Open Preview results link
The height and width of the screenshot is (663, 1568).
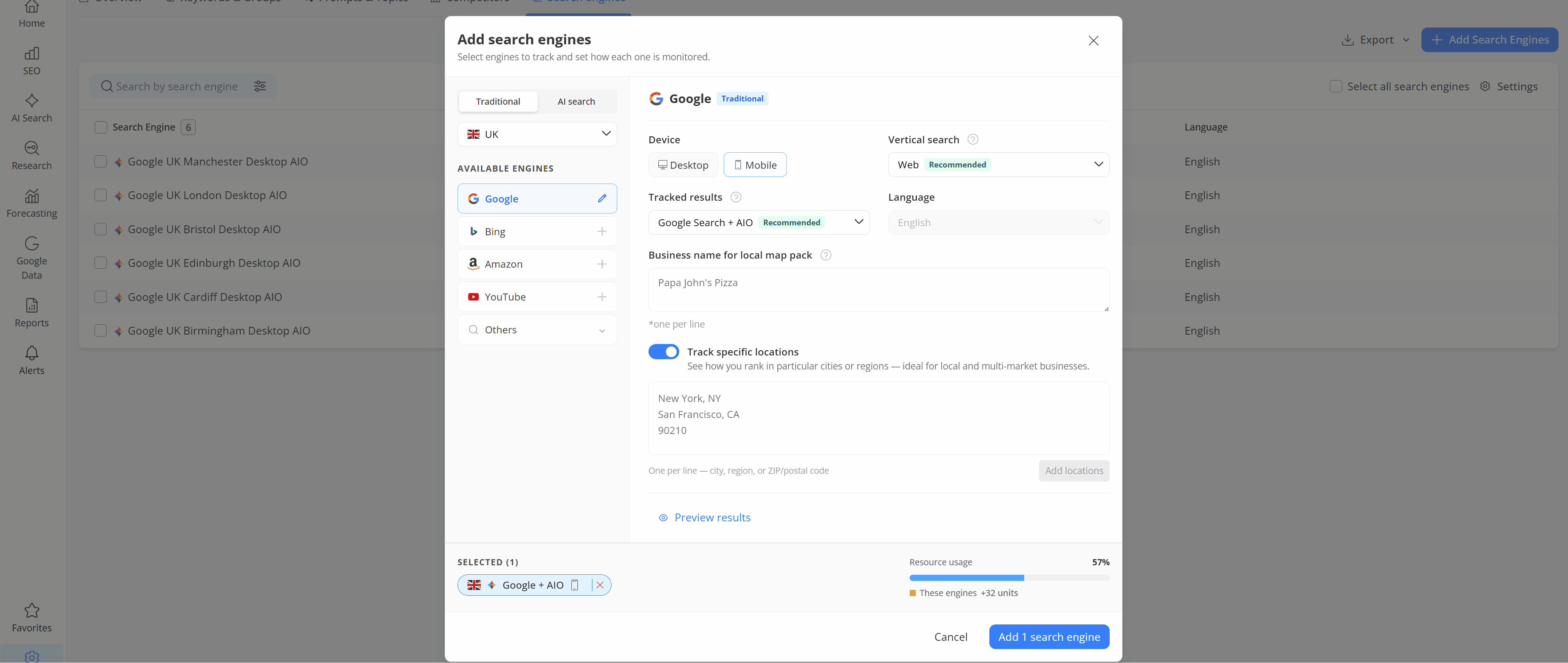[x=712, y=518]
